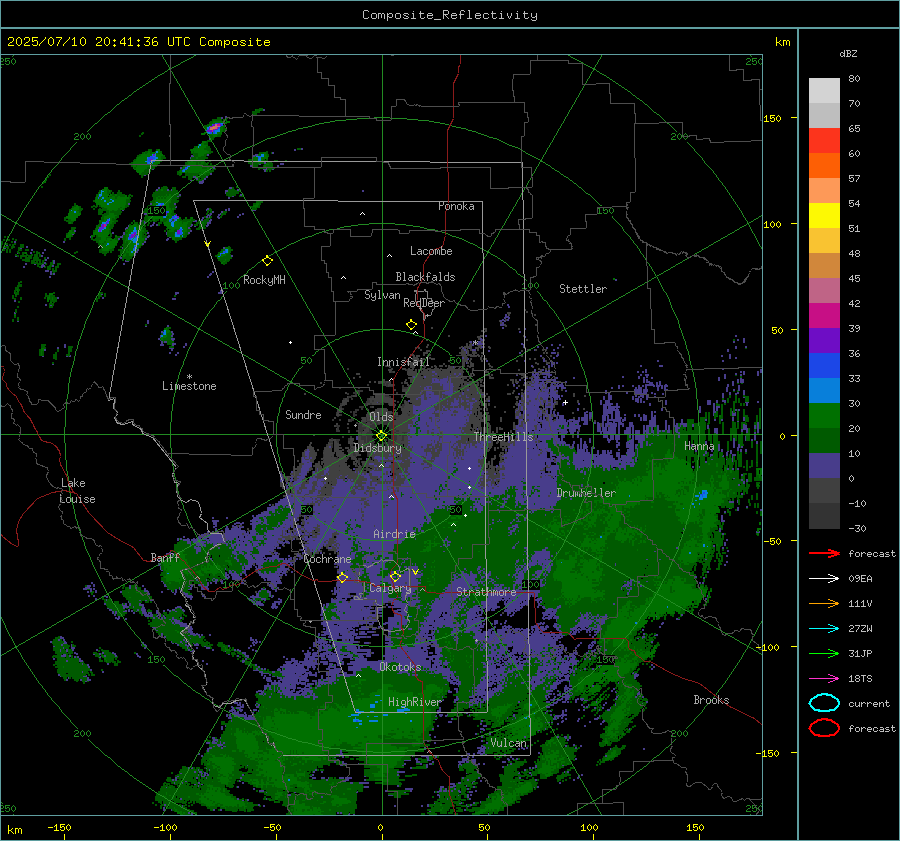Click the light blue 33 dBZ swatch

click(x=824, y=390)
